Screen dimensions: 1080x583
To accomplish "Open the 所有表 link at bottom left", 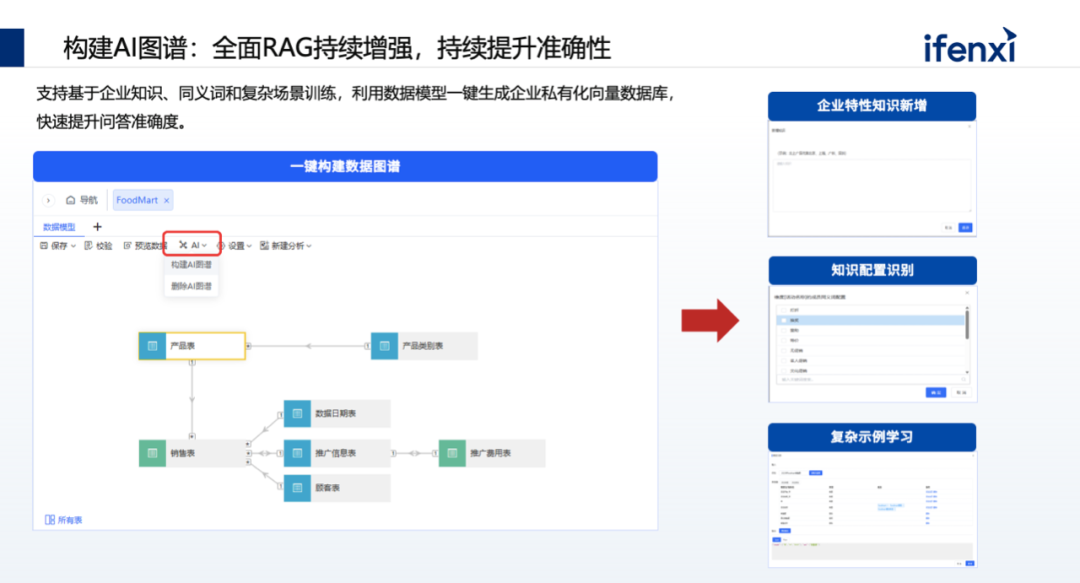I will pyautogui.click(x=63, y=520).
